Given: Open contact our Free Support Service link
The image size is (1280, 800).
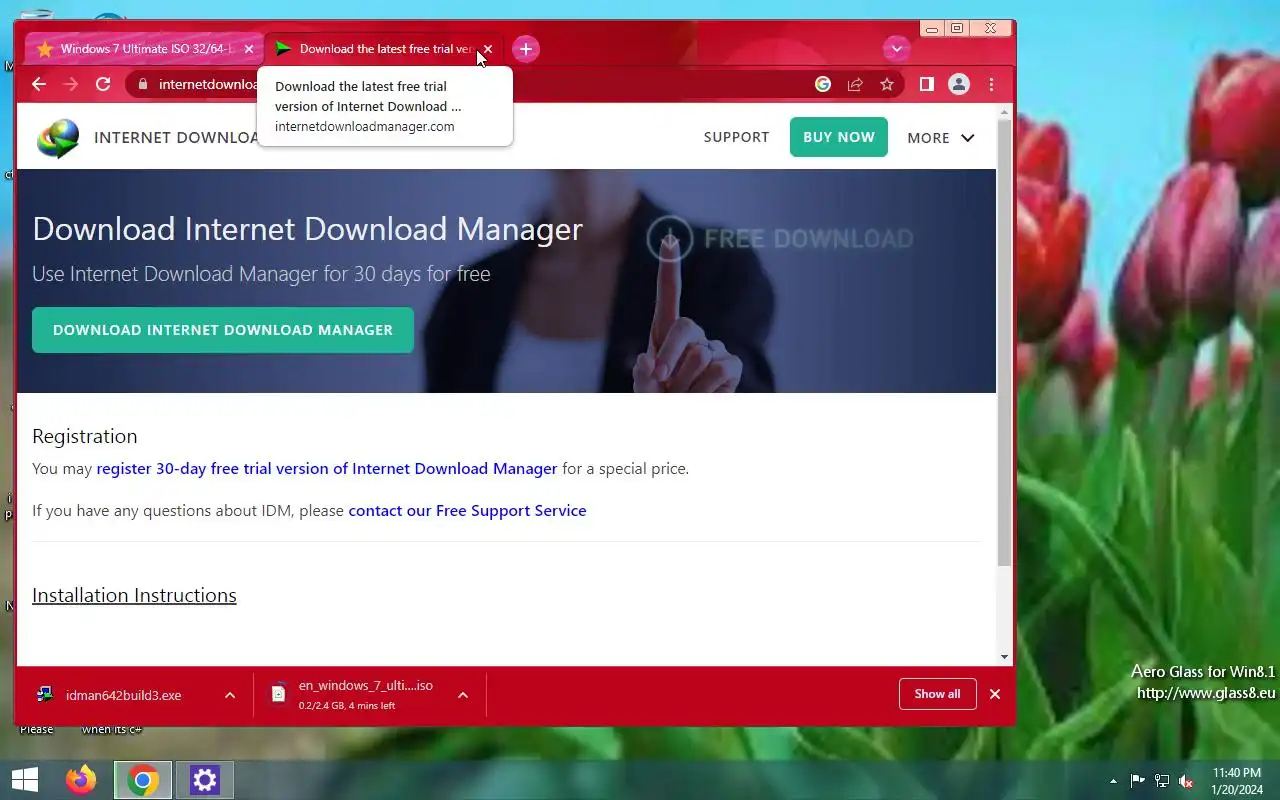Looking at the screenshot, I should click(x=467, y=510).
